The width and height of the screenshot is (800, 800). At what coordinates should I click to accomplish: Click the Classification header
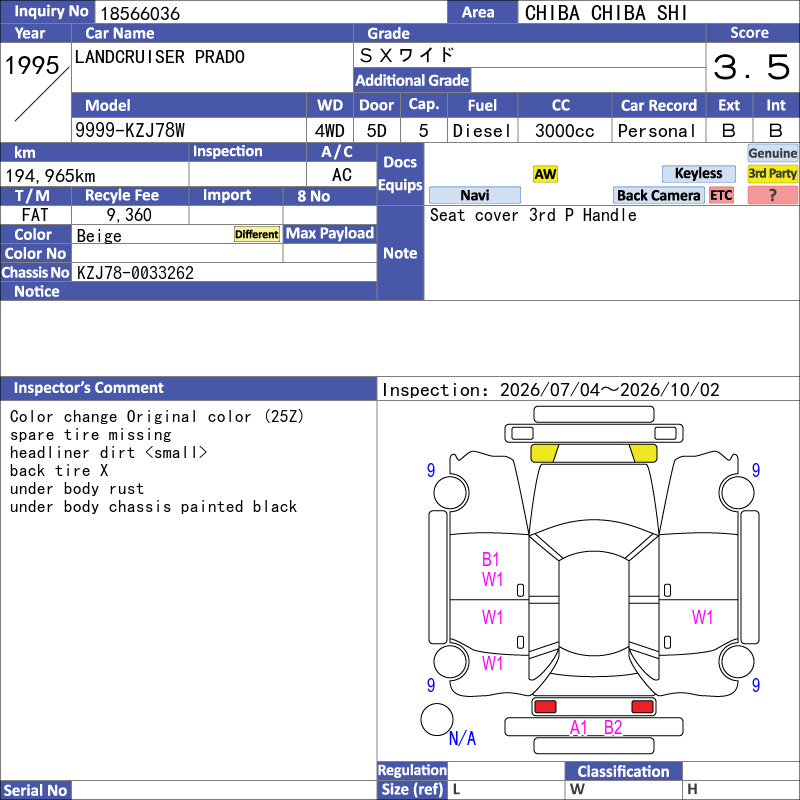623,771
